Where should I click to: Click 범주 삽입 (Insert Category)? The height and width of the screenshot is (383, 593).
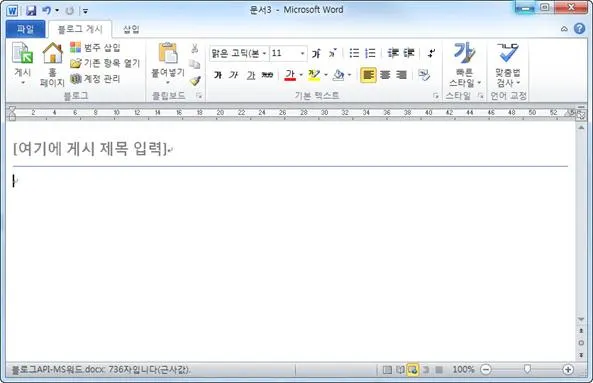click(x=95, y=47)
